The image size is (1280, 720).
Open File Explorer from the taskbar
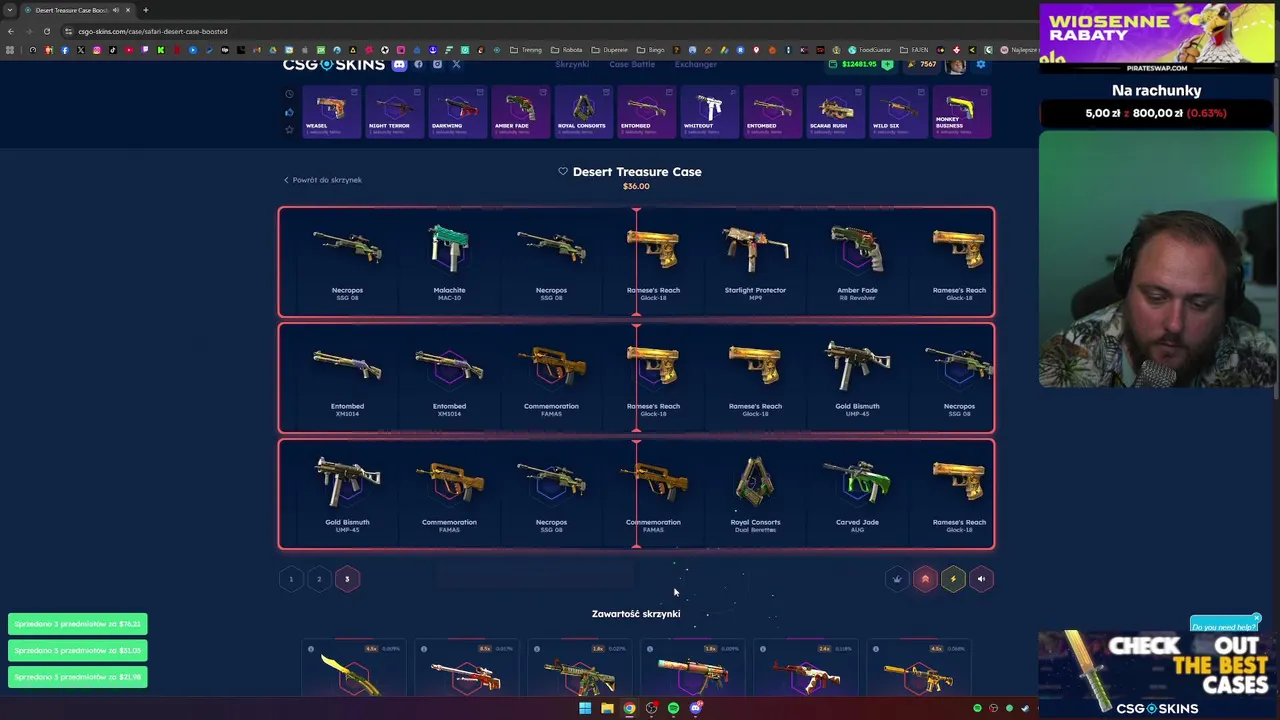607,708
